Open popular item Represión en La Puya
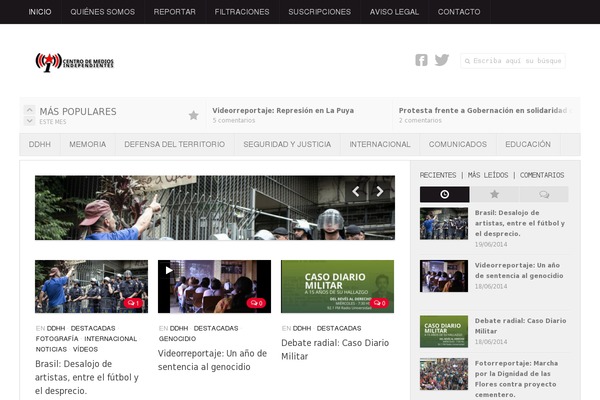Viewport: 600px width, 400px height. tap(283, 110)
